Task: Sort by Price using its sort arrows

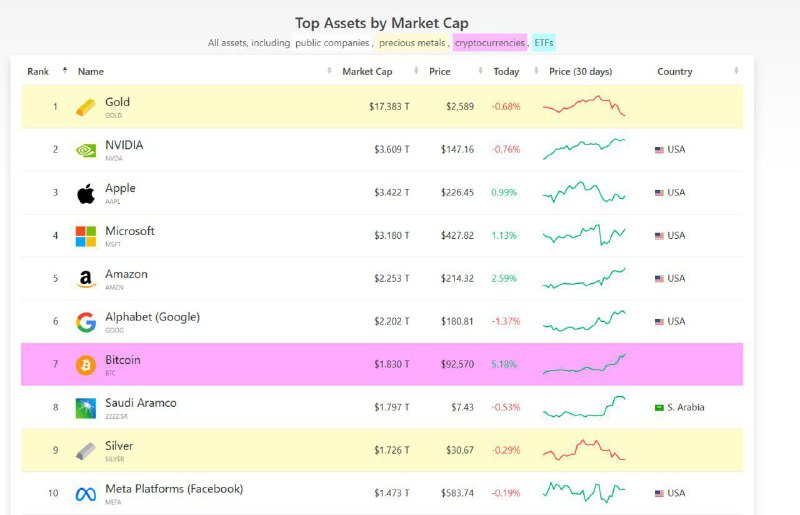Action: (x=480, y=70)
